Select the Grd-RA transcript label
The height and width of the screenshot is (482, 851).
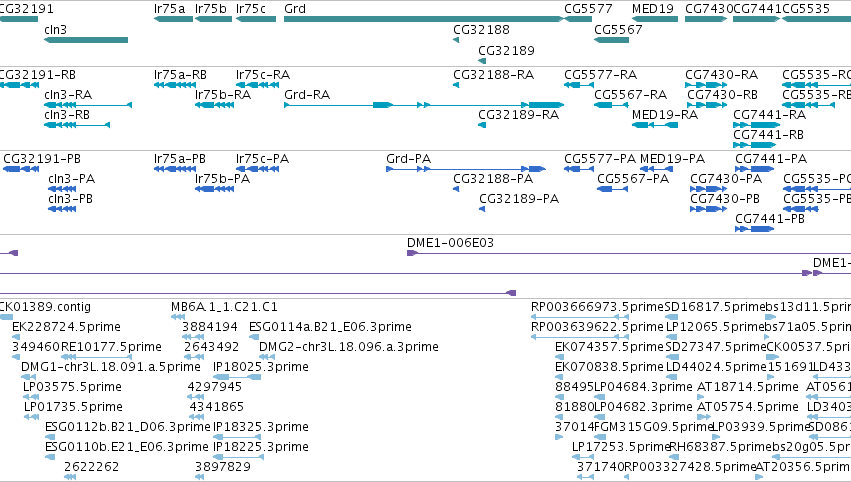click(307, 94)
